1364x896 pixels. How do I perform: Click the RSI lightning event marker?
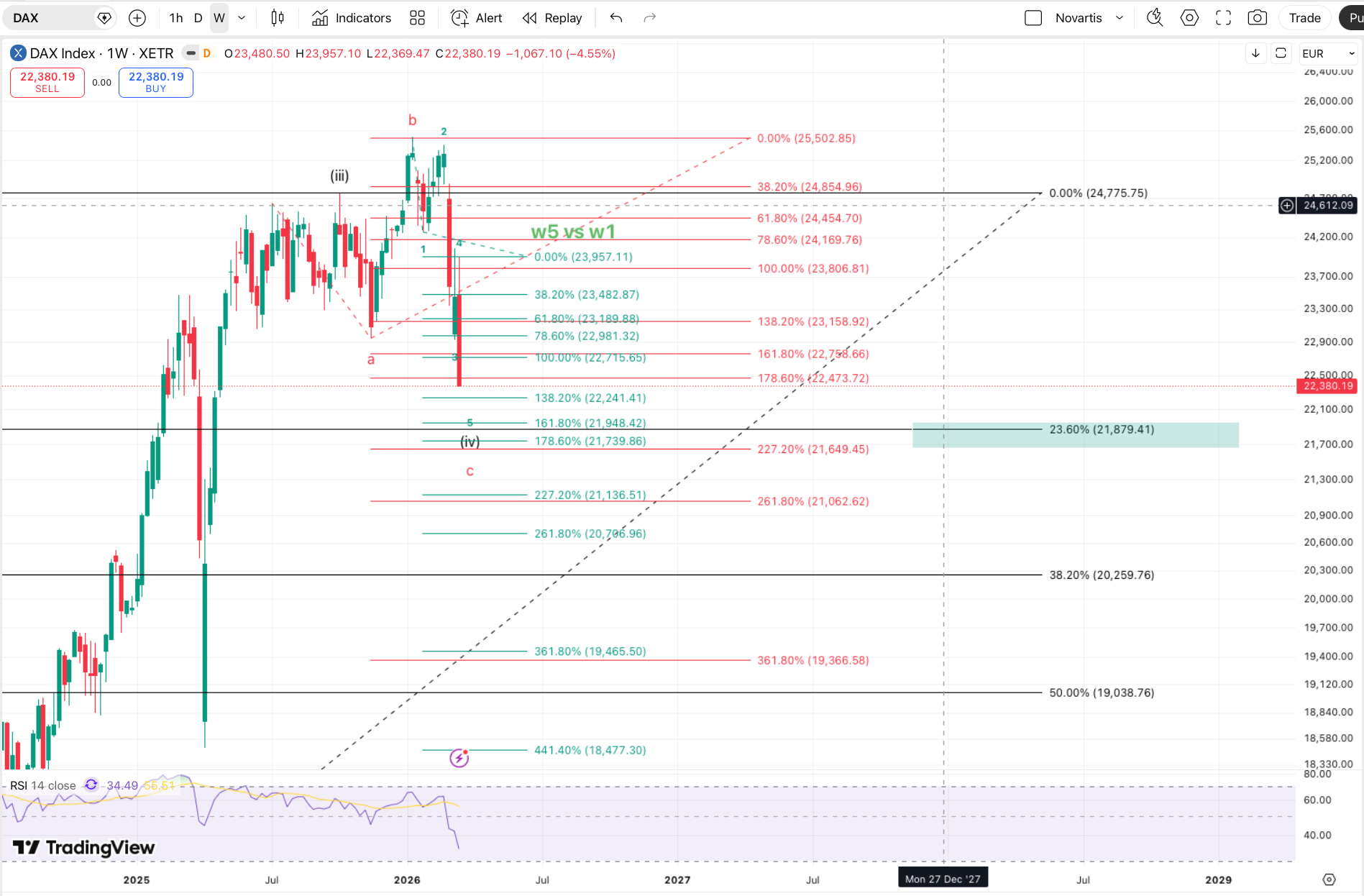click(459, 757)
